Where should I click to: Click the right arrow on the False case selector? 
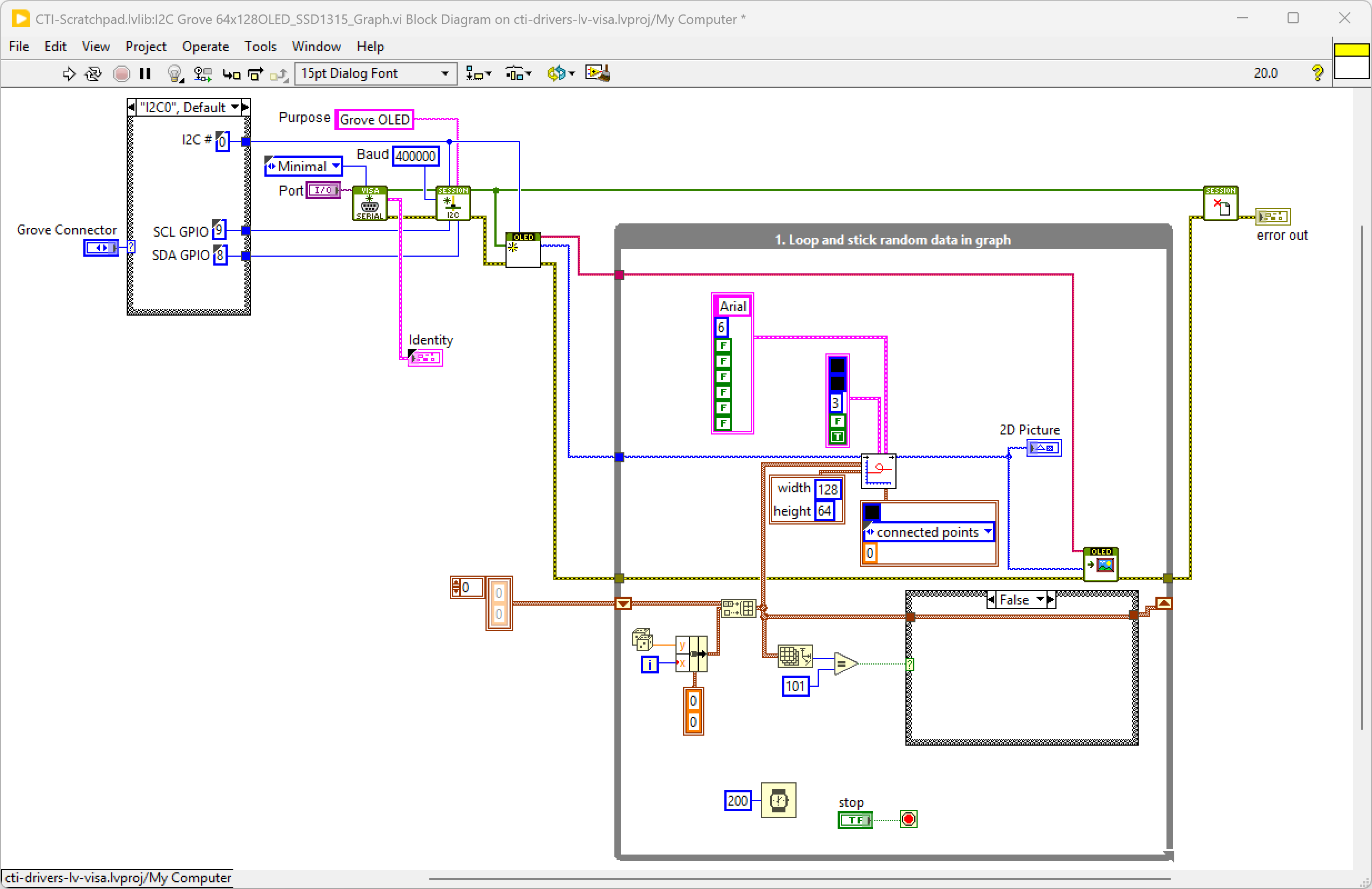[x=1051, y=600]
